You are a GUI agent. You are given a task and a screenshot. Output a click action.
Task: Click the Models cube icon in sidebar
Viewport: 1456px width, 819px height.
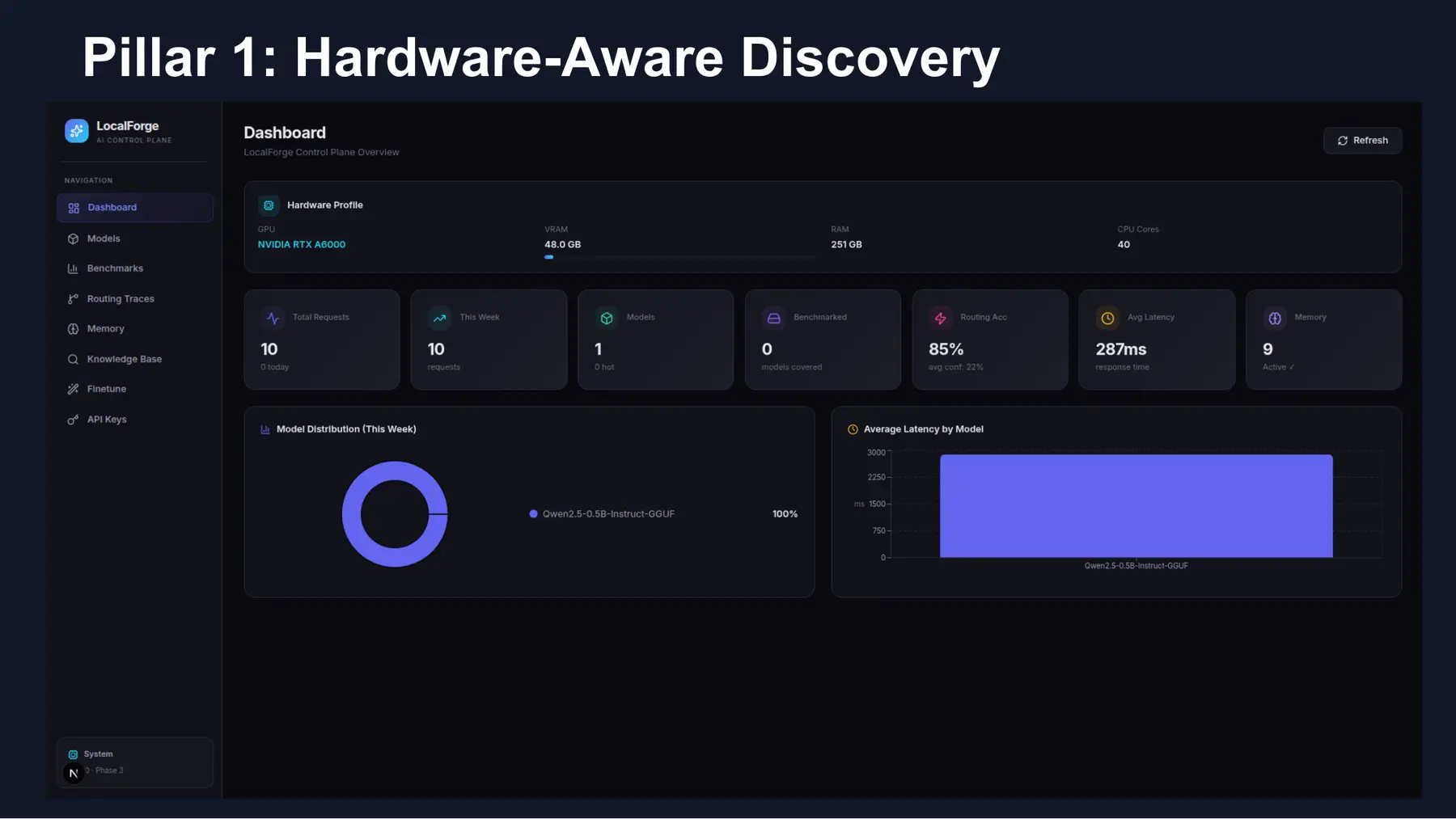73,239
